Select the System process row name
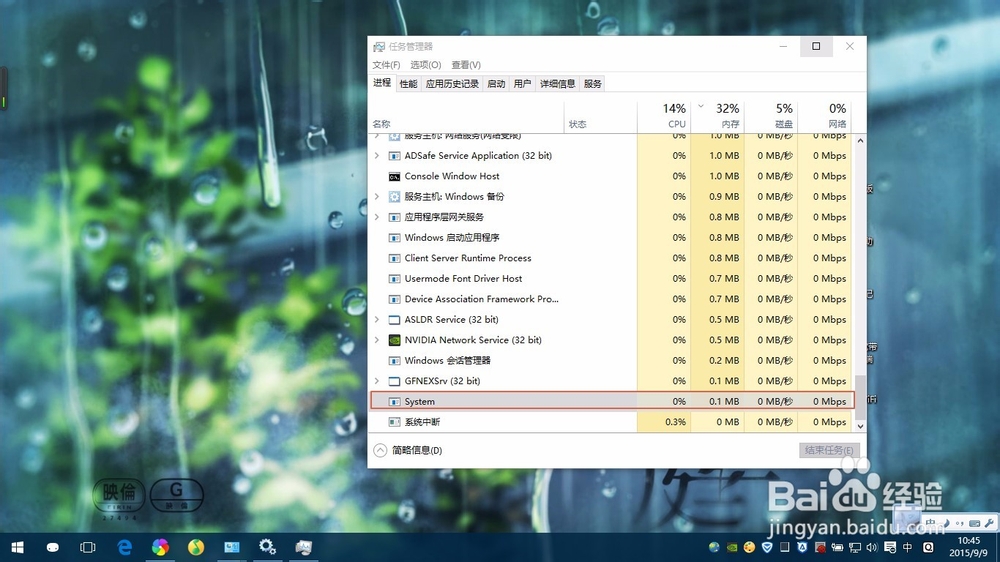The height and width of the screenshot is (562, 1000). [419, 401]
